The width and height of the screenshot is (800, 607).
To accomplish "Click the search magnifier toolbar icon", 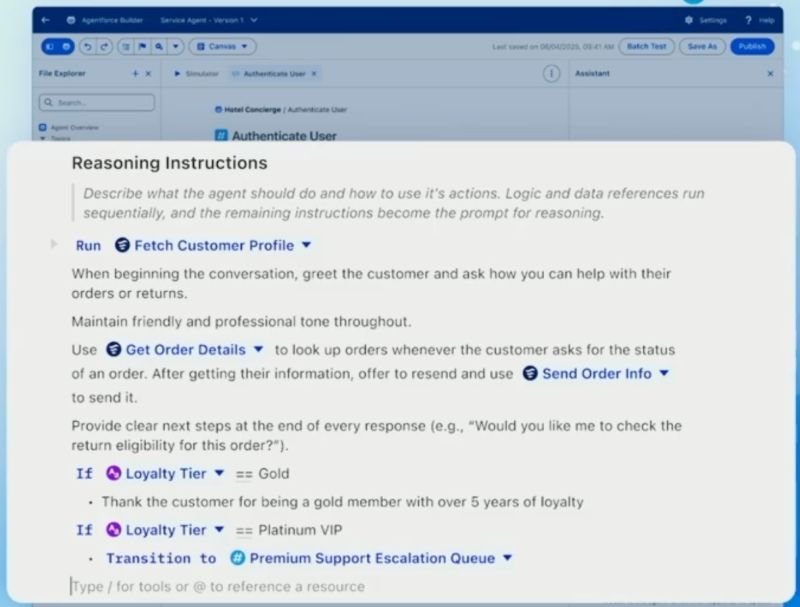I will pyautogui.click(x=159, y=46).
